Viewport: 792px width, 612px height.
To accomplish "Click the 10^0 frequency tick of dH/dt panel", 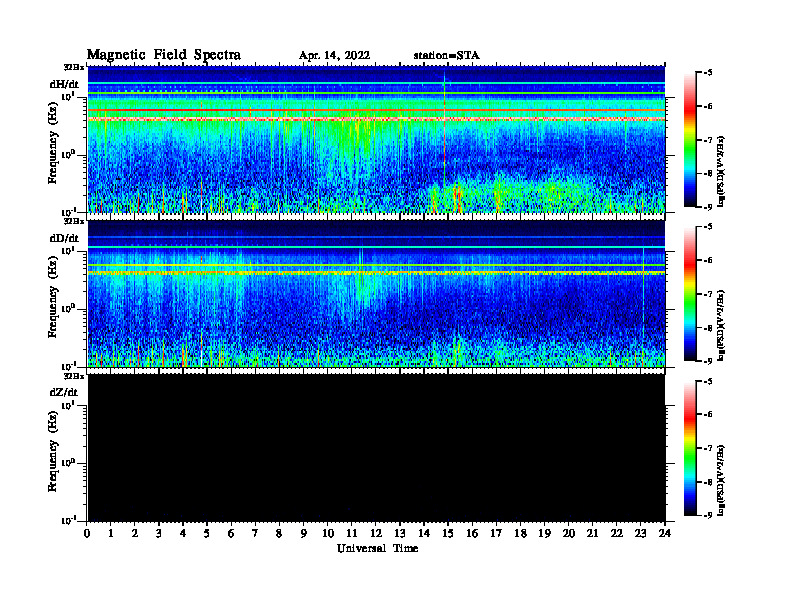I will tap(68, 155).
